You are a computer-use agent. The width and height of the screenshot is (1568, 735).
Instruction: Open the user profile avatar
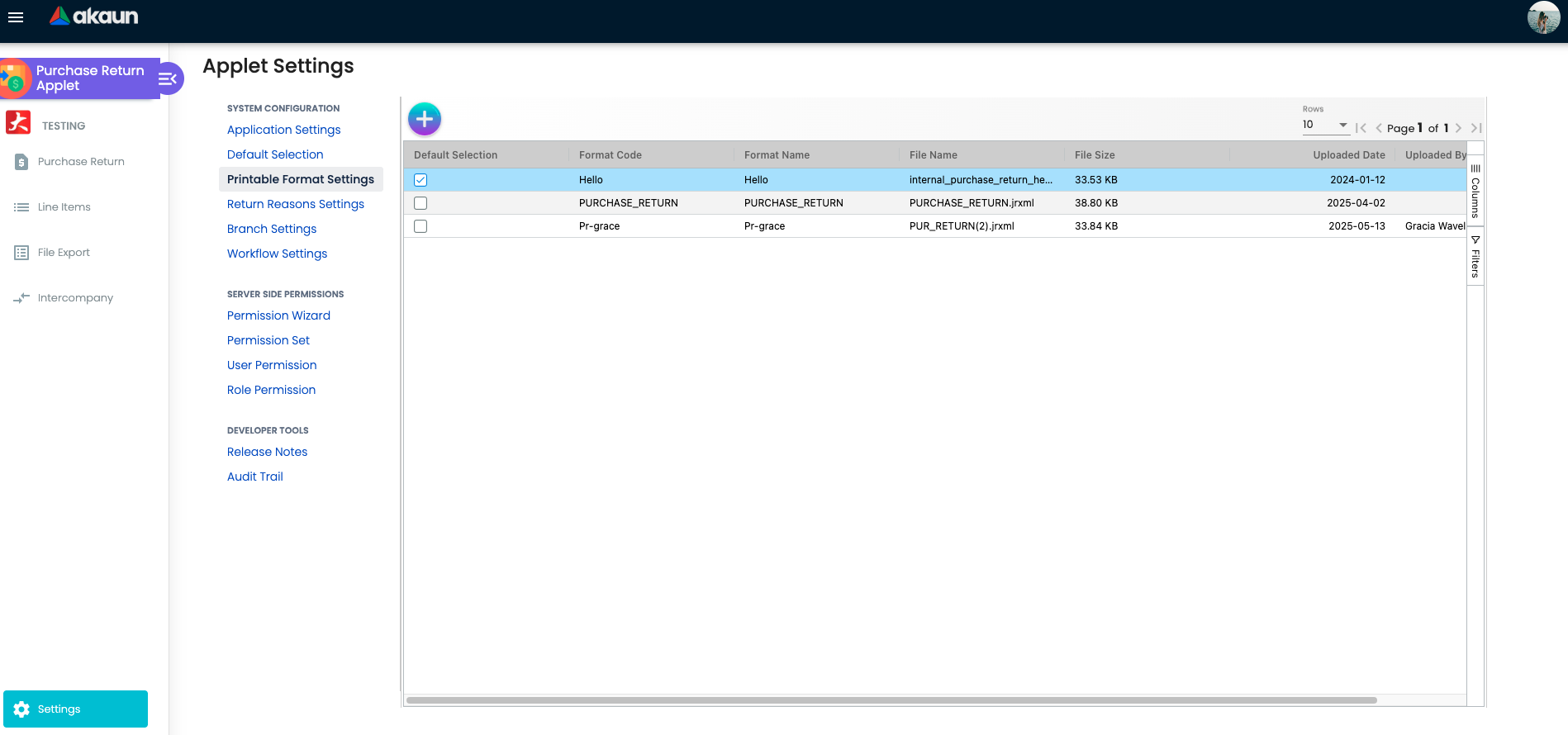(x=1543, y=17)
